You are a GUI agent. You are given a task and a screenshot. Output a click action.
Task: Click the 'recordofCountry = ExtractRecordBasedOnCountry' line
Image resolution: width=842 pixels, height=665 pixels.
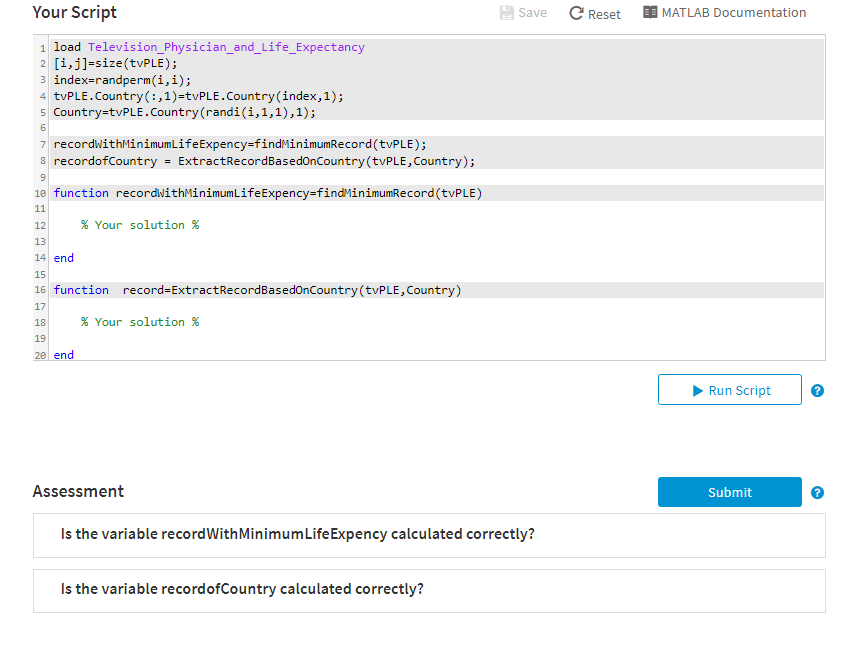[264, 161]
